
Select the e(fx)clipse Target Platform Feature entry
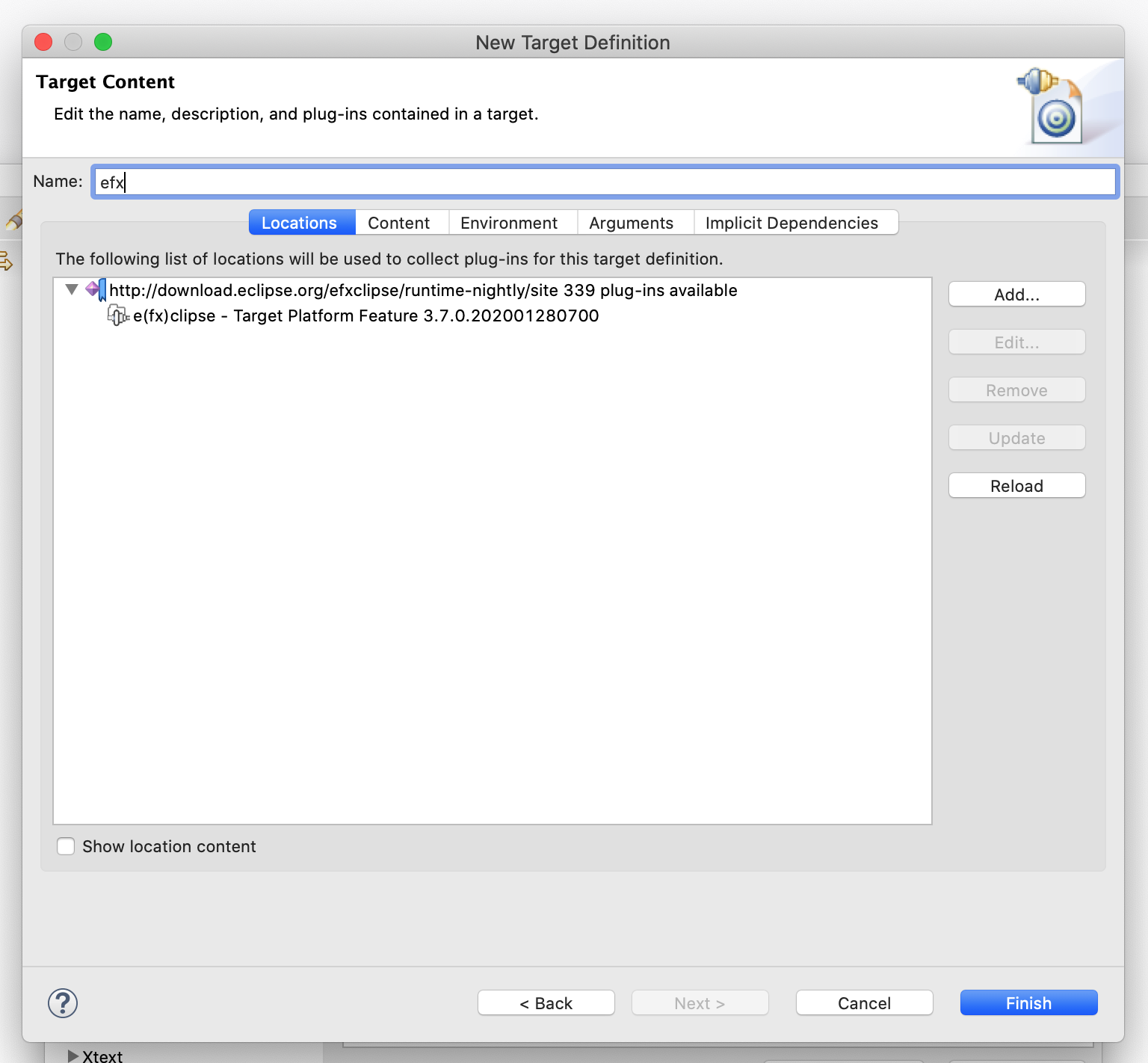coord(365,315)
